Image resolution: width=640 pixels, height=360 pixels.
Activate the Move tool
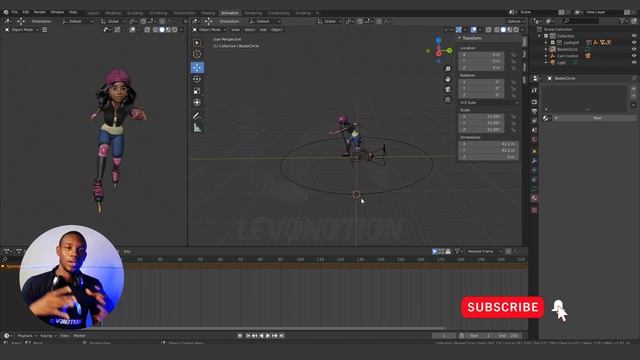pyautogui.click(x=197, y=67)
